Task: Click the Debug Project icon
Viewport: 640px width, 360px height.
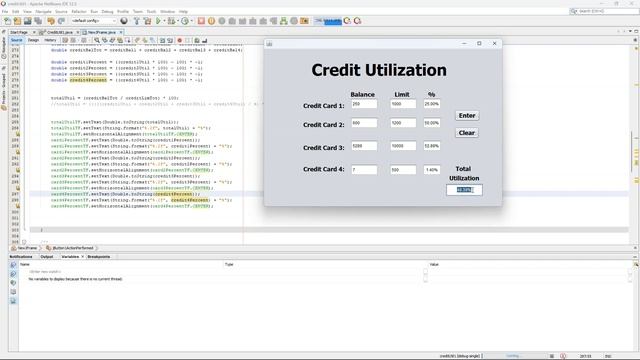Action: (x=171, y=21)
